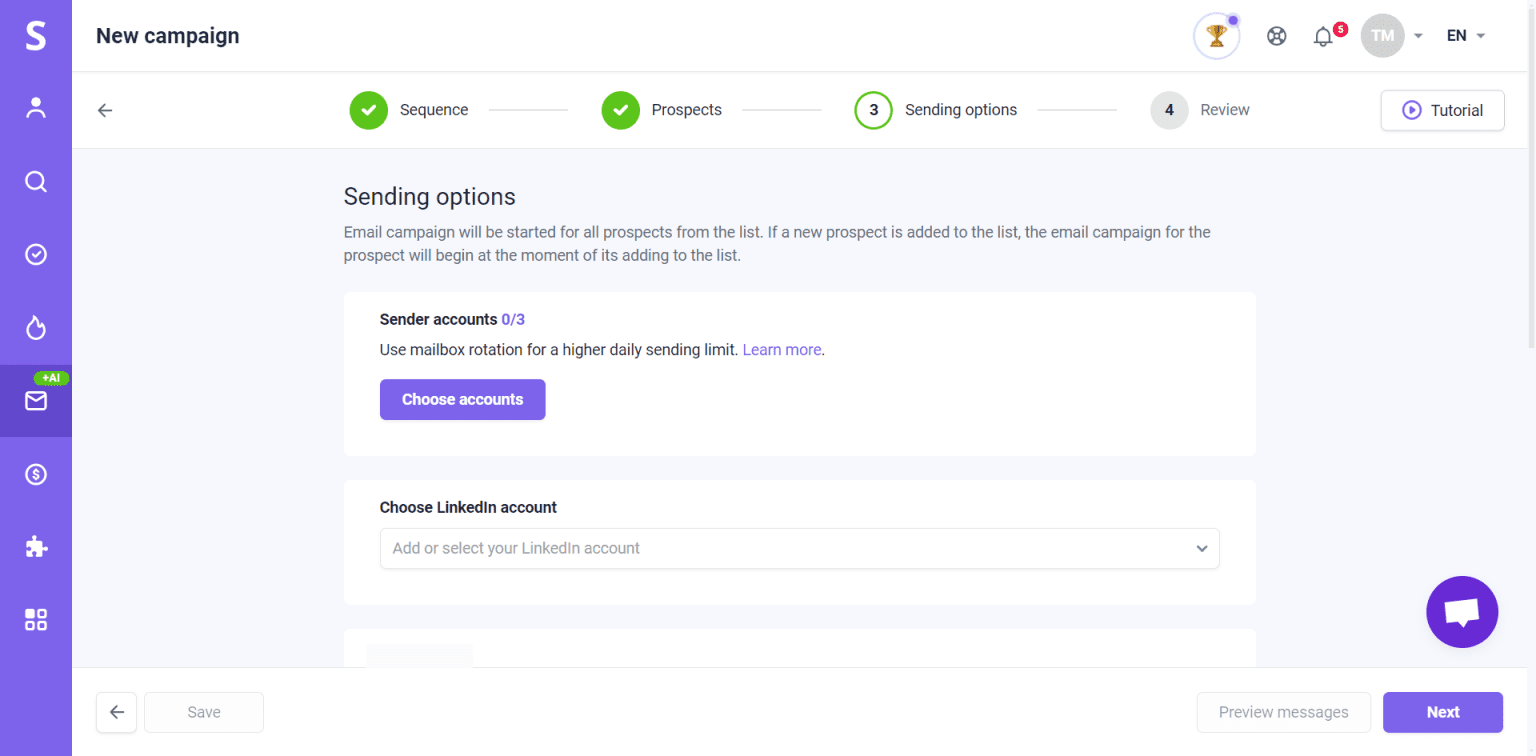This screenshot has height=756, width=1536.
Task: Select the Email Warm-up flame icon
Action: [x=36, y=327]
